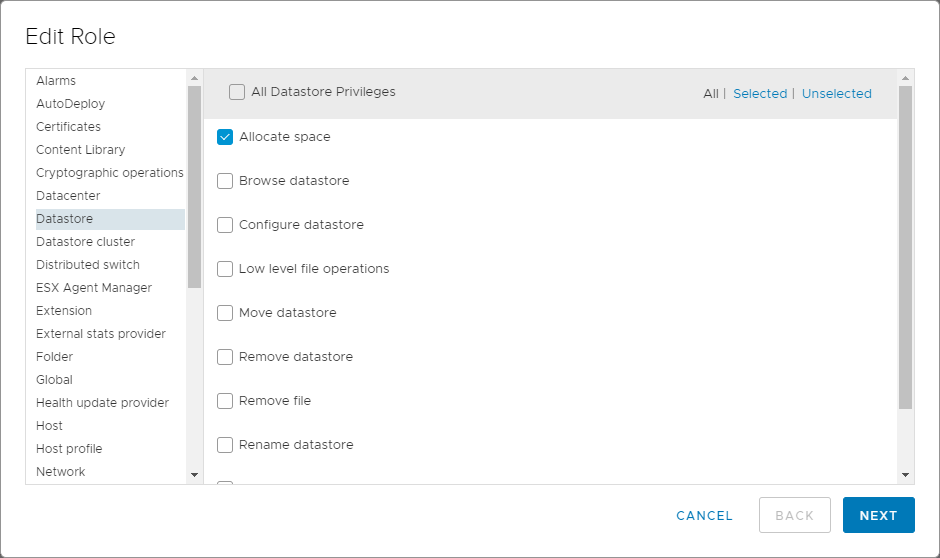The image size is (940, 558).
Task: Show All privileges filter
Action: point(710,93)
